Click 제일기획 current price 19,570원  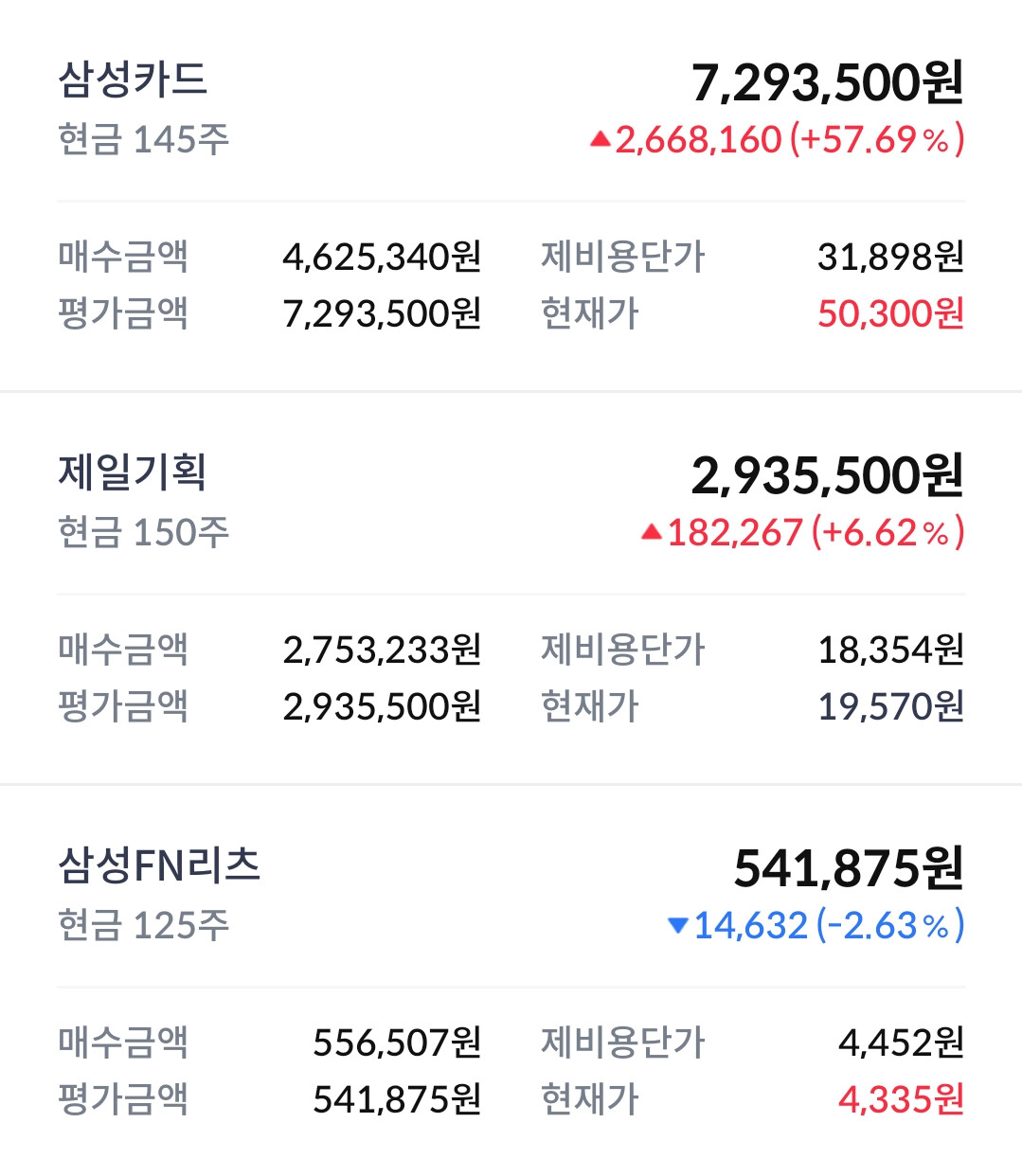pos(890,706)
